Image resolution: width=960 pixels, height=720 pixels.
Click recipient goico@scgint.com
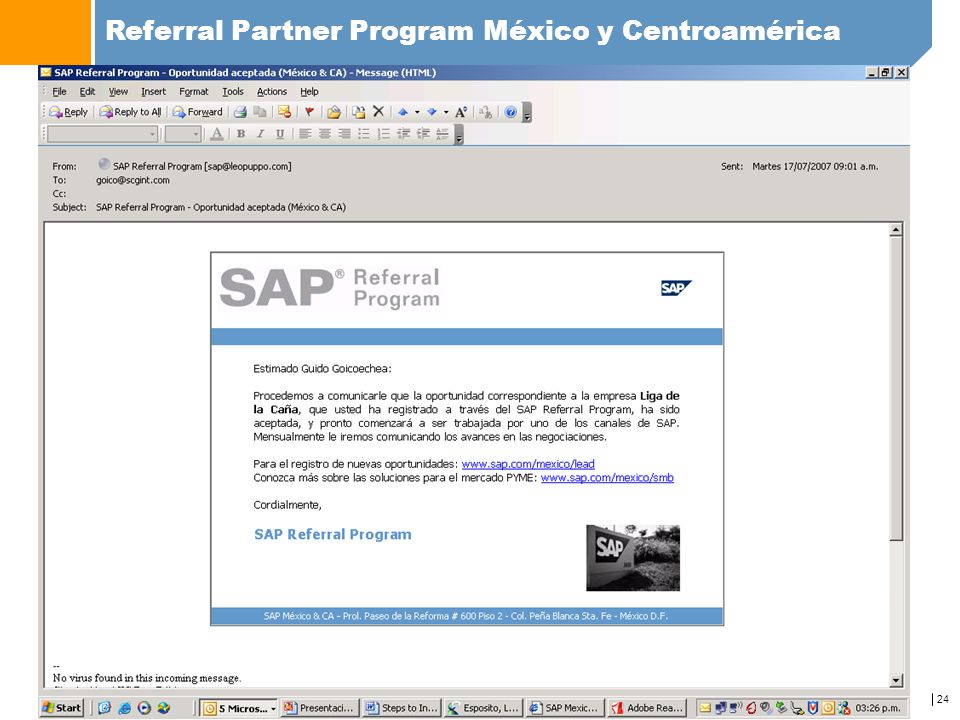click(133, 180)
